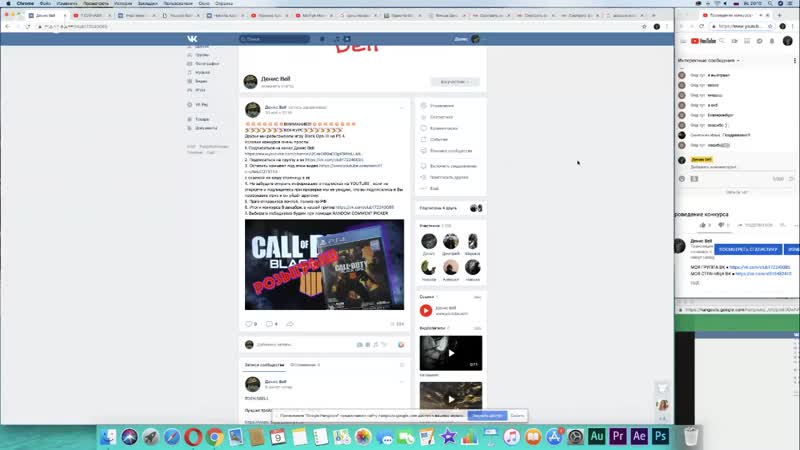Switch to 'Отложенные' posts tab

coord(305,365)
